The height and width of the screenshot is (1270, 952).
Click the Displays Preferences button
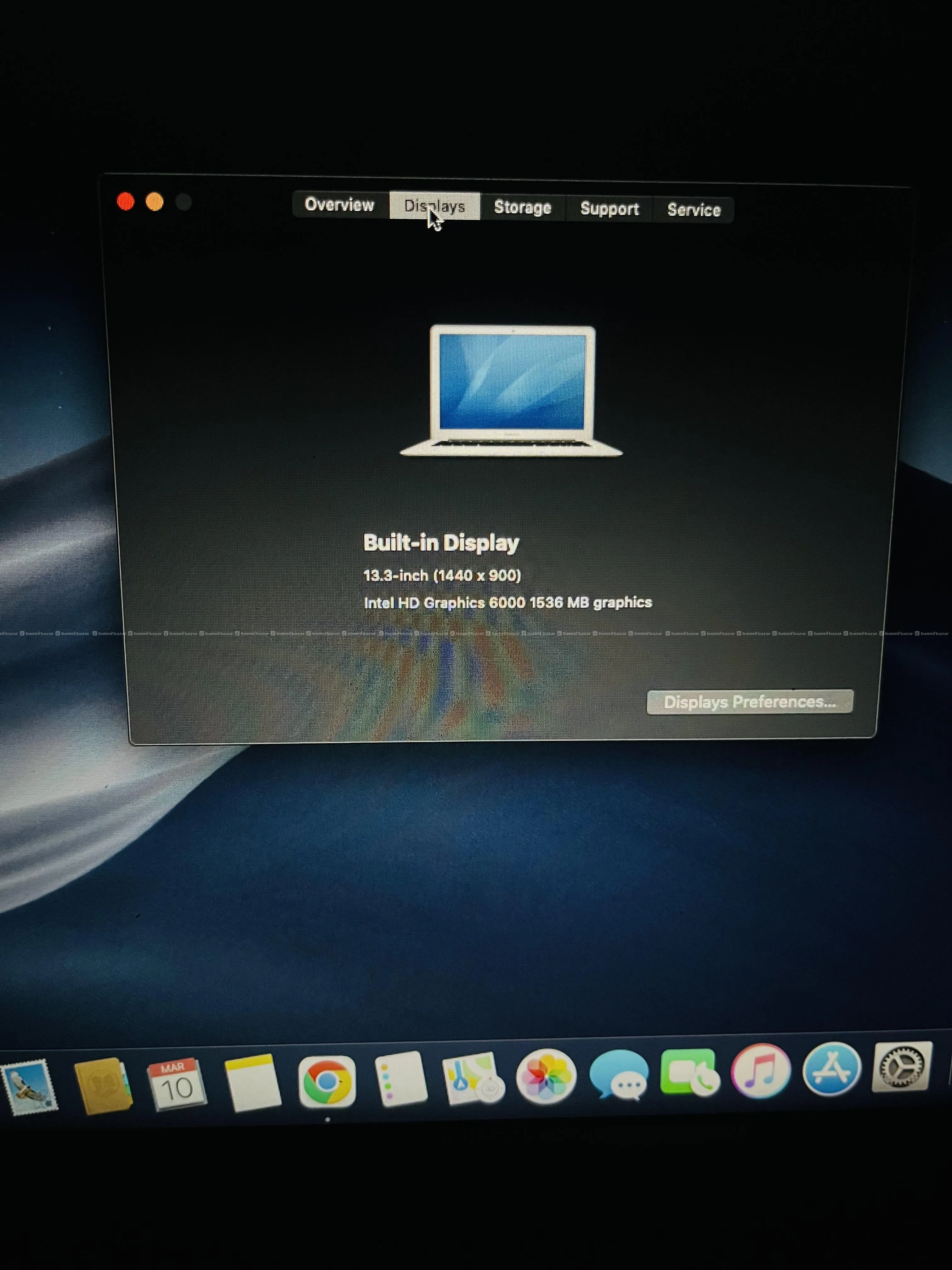750,701
